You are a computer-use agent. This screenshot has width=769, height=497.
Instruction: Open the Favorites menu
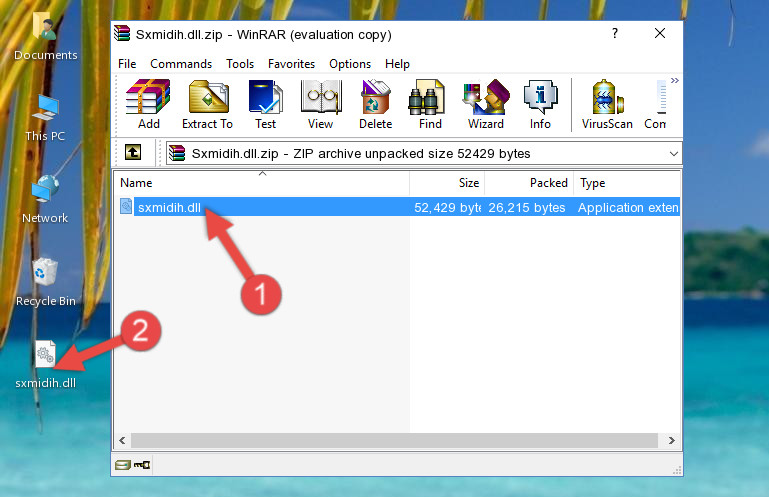click(291, 64)
